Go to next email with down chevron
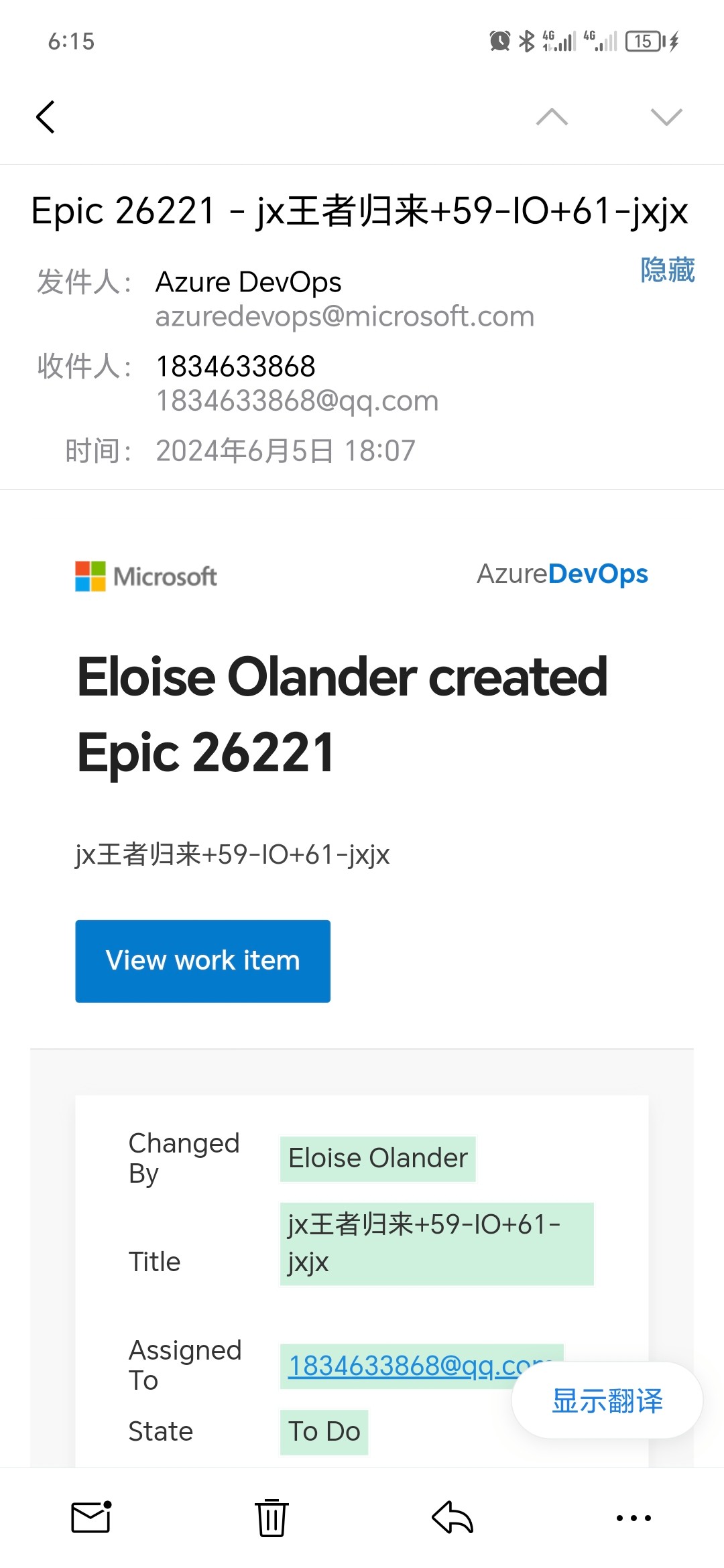This screenshot has height=1568, width=724. point(666,117)
